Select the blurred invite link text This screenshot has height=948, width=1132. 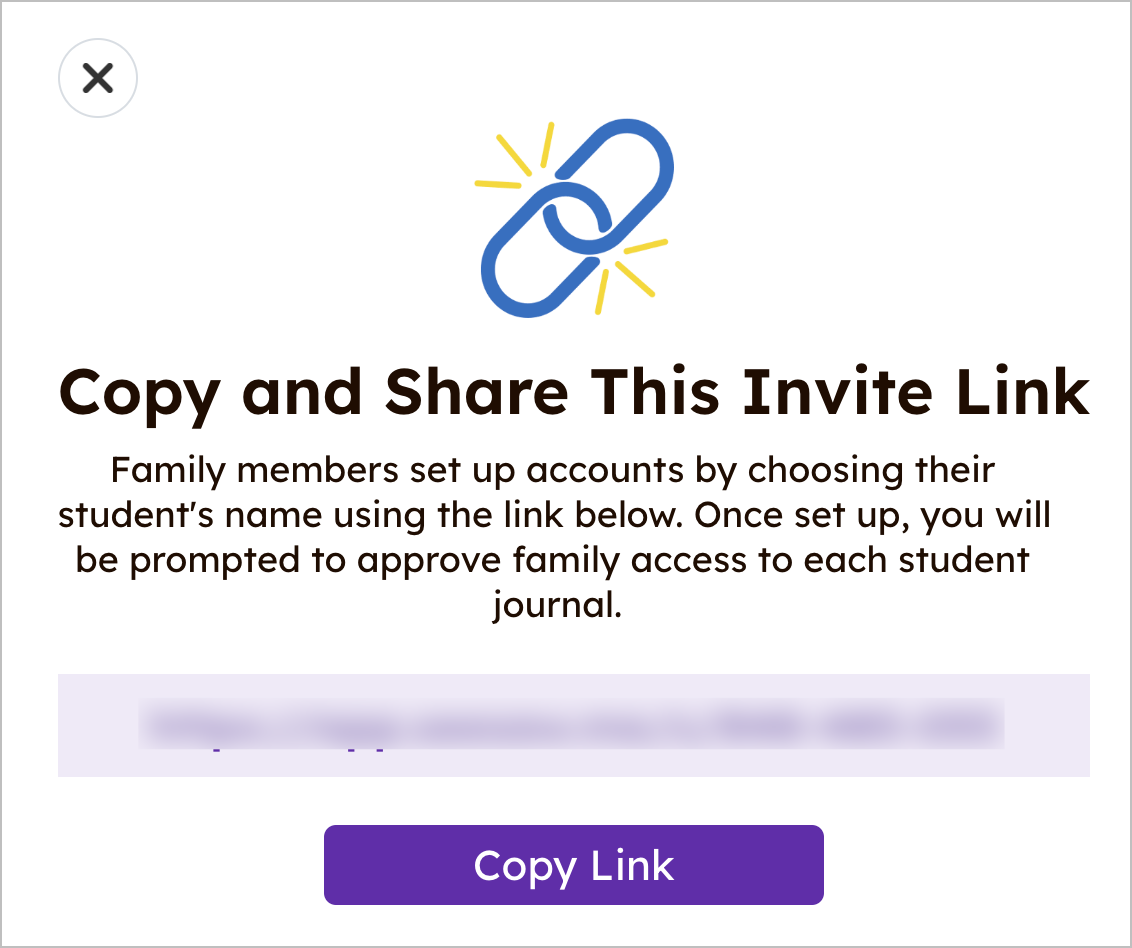pyautogui.click(x=571, y=723)
